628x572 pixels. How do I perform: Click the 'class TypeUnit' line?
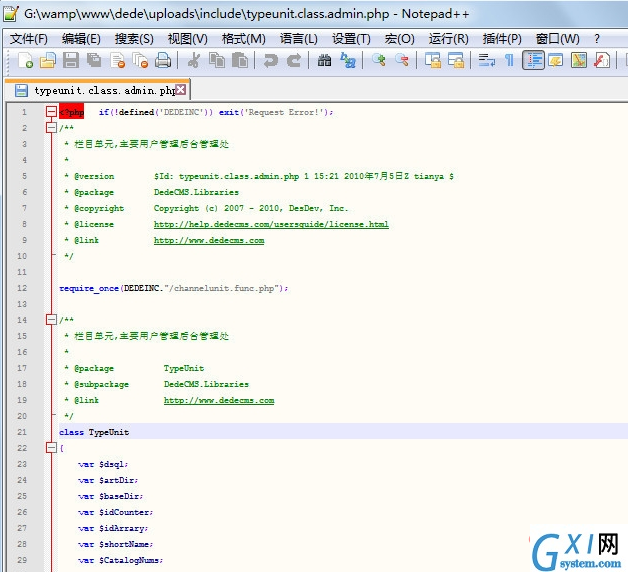click(94, 432)
